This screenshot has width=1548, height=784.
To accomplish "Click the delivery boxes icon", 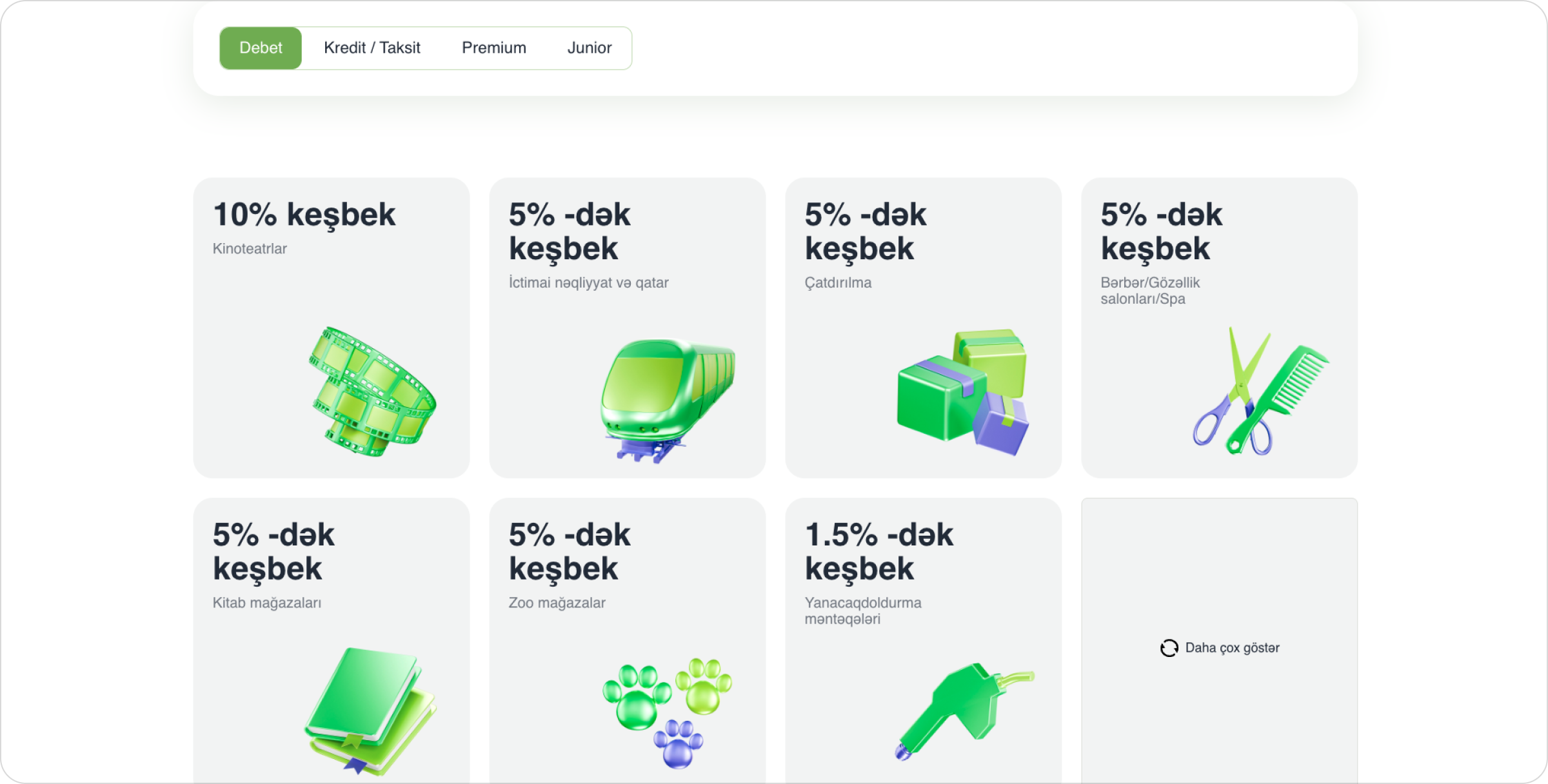I will tap(962, 392).
